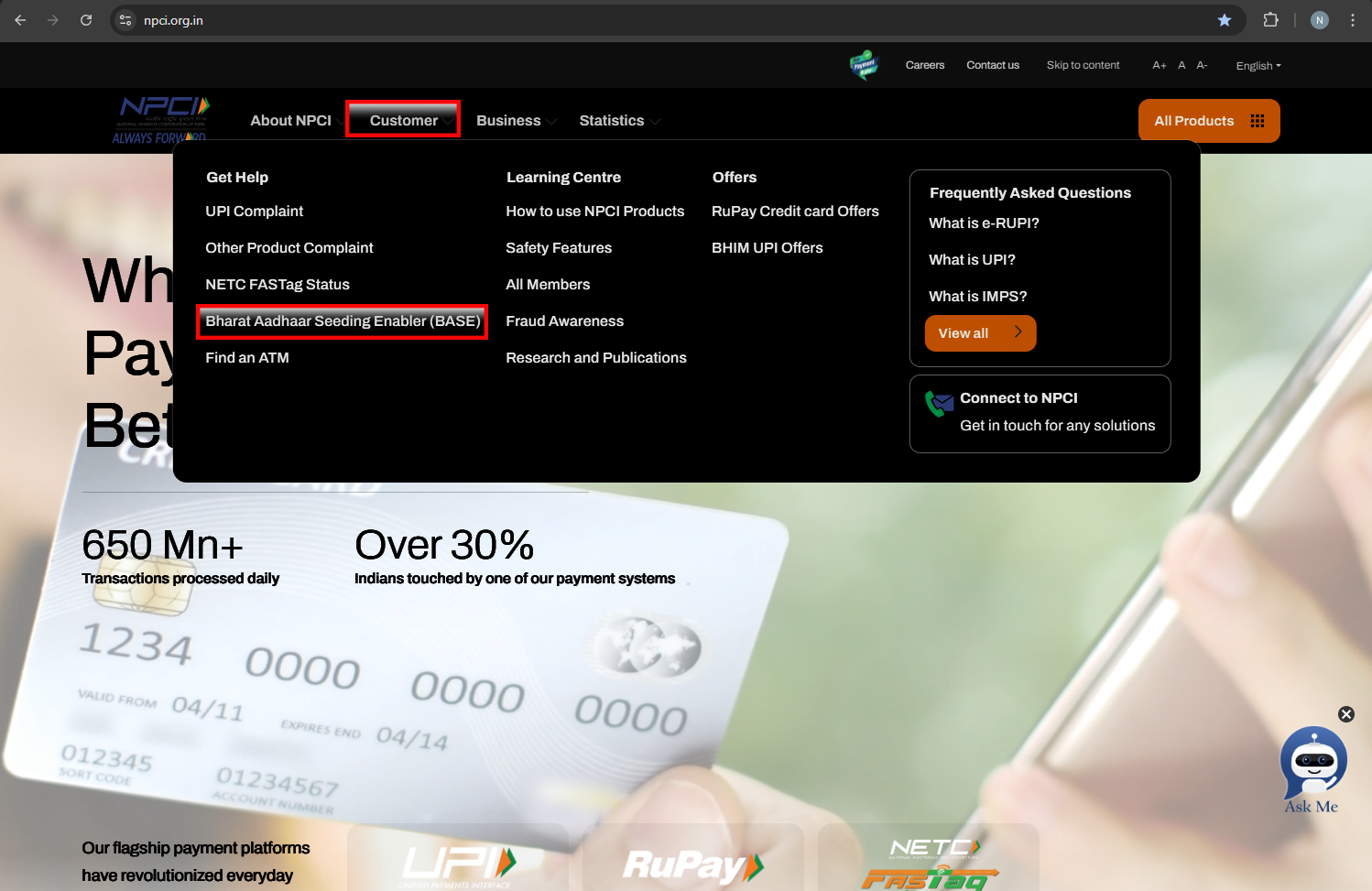1372x891 pixels.
Task: Click the NPCI logo
Action: (162, 120)
